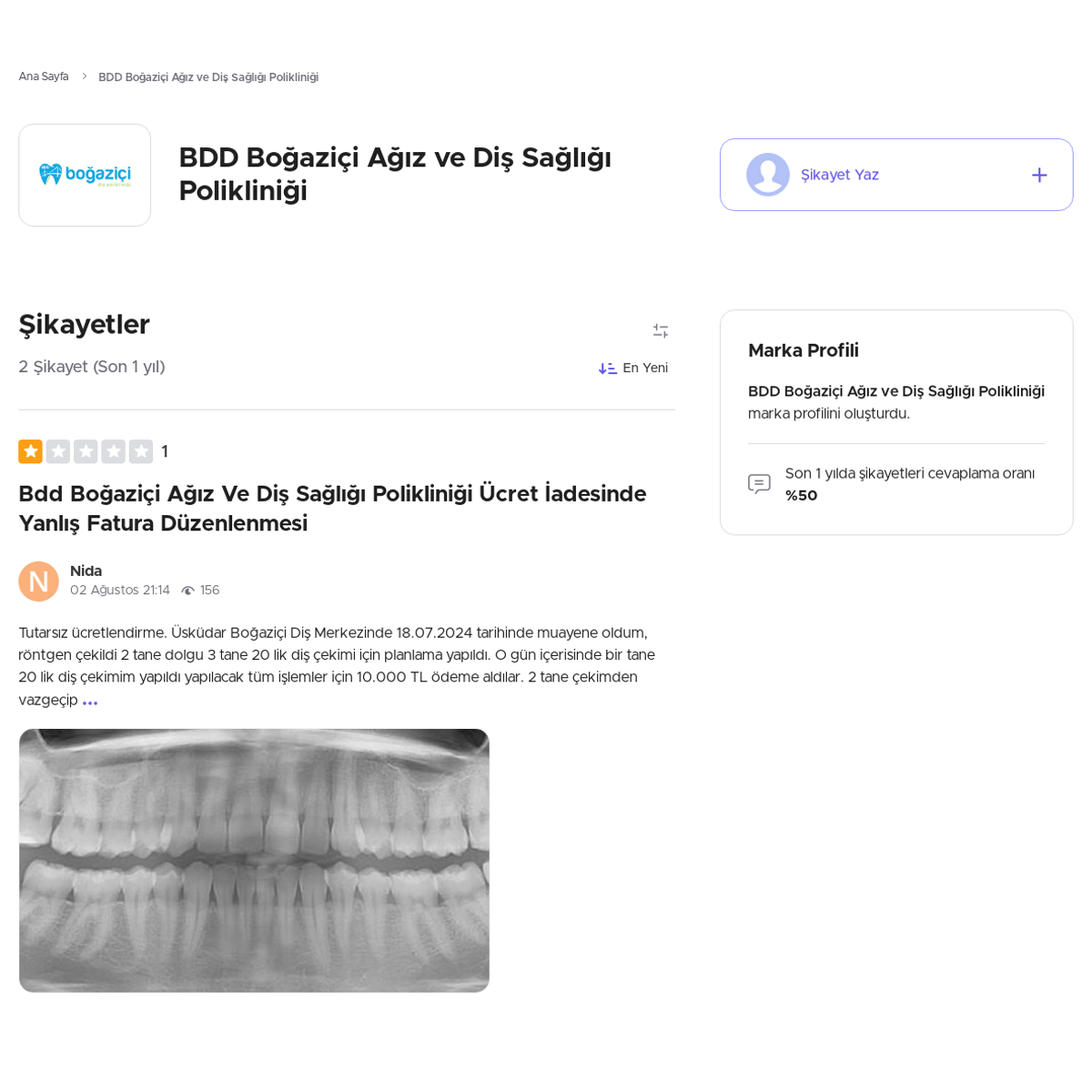Screen dimensions: 1092x1092
Task: Open the BDD Boğaziçi breadcrumb link
Action: tap(208, 77)
